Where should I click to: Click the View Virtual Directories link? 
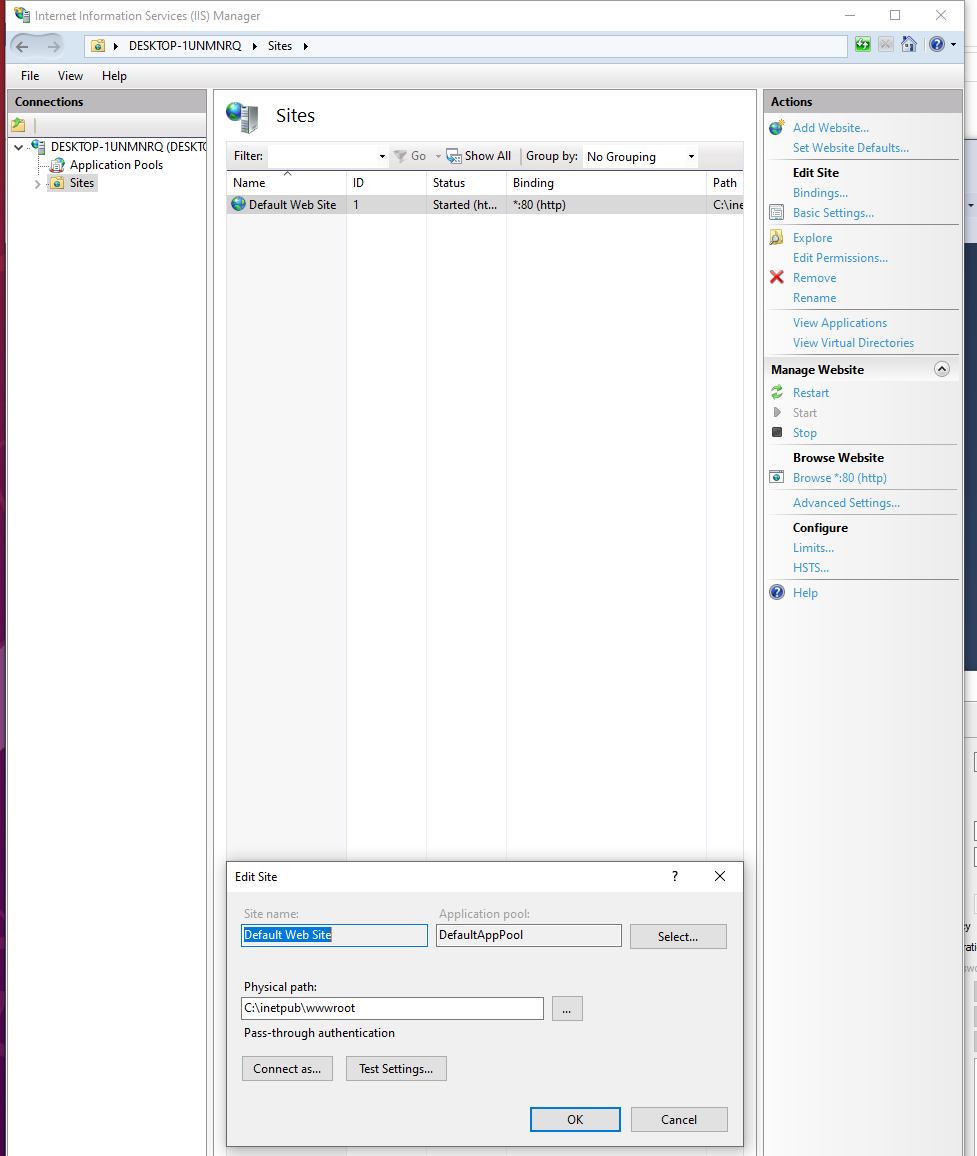click(x=853, y=342)
